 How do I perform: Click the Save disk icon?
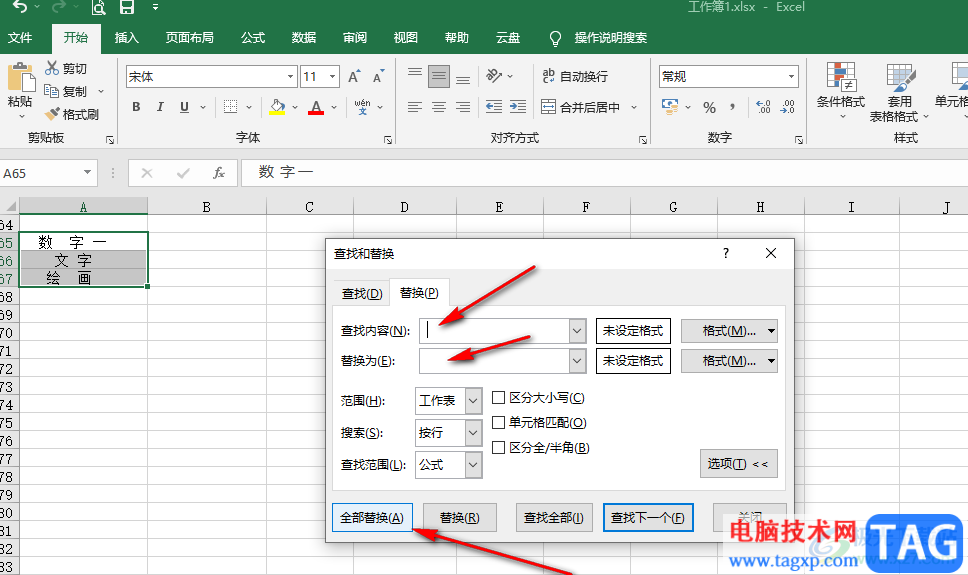127,7
